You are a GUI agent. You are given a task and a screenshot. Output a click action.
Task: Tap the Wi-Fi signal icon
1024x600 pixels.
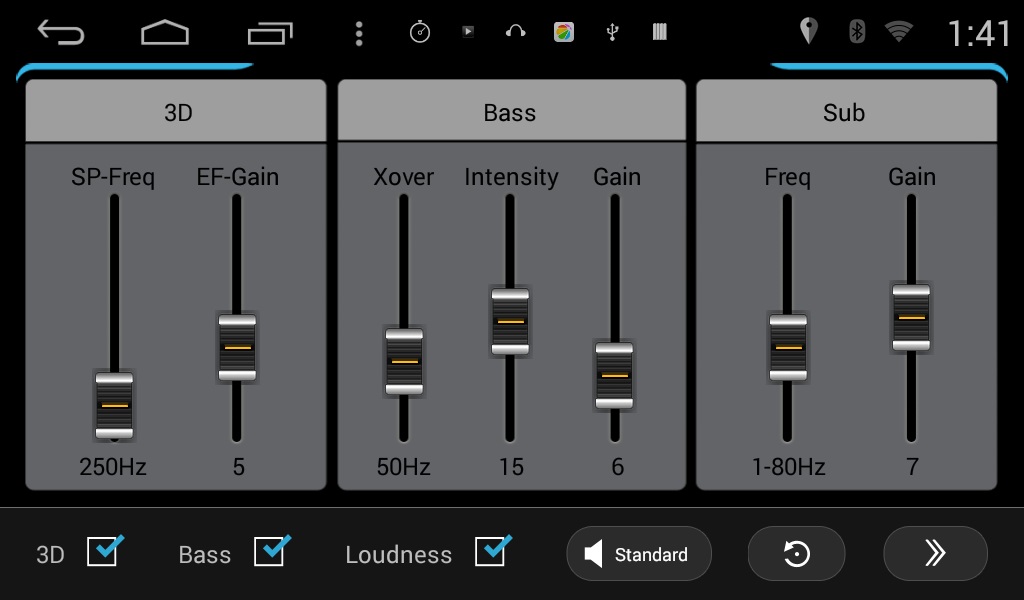click(x=899, y=31)
